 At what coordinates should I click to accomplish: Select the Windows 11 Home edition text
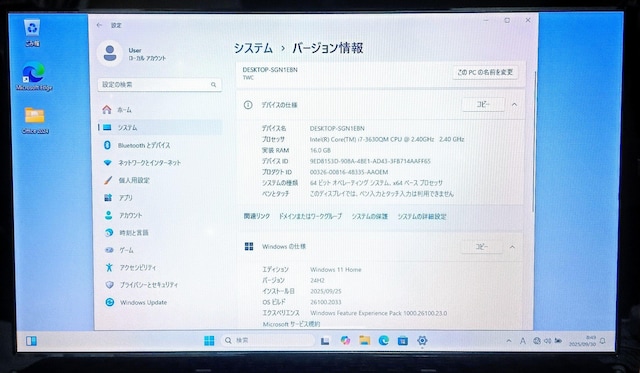(336, 270)
